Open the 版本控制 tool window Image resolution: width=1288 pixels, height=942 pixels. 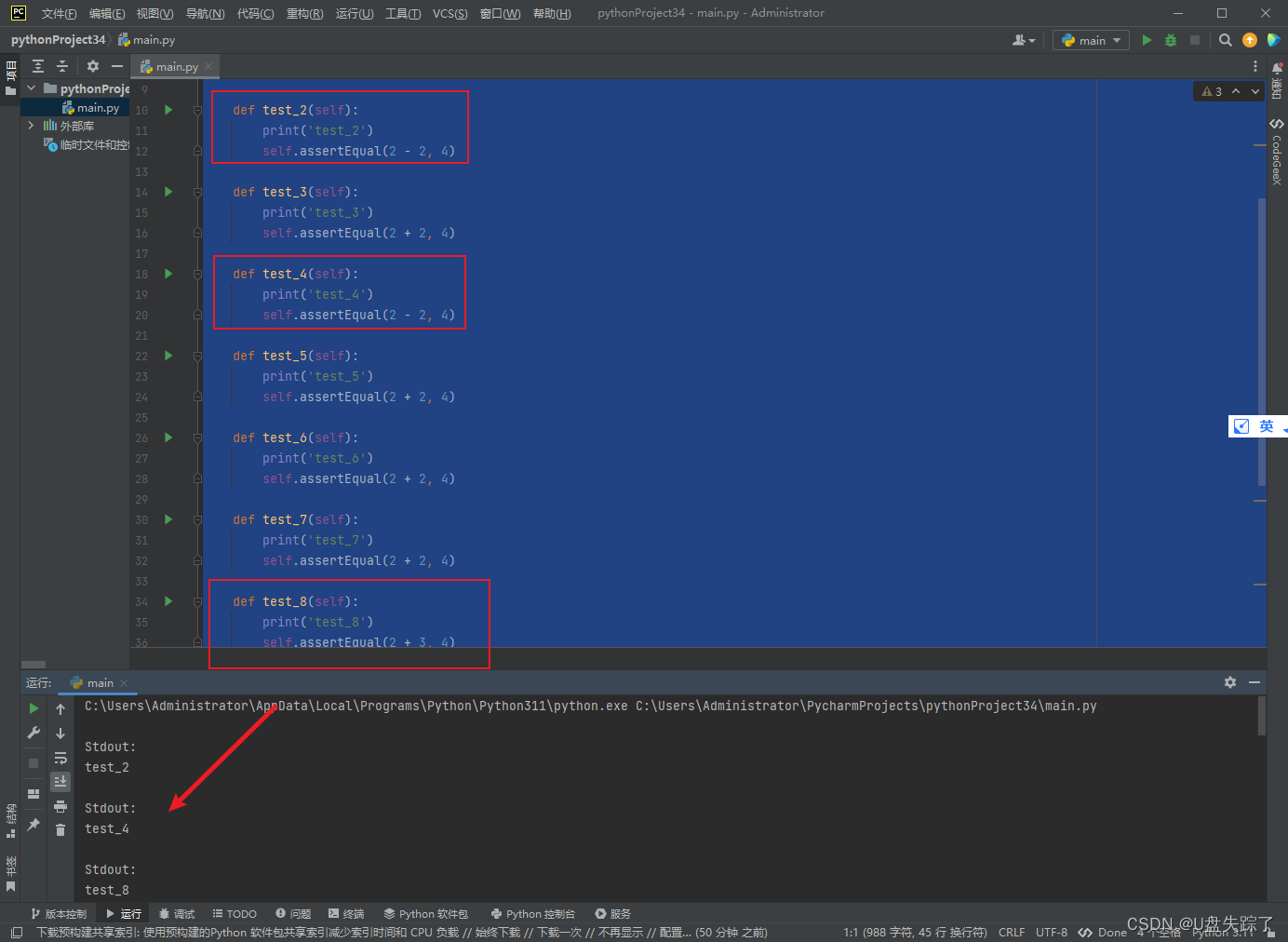coord(58,914)
